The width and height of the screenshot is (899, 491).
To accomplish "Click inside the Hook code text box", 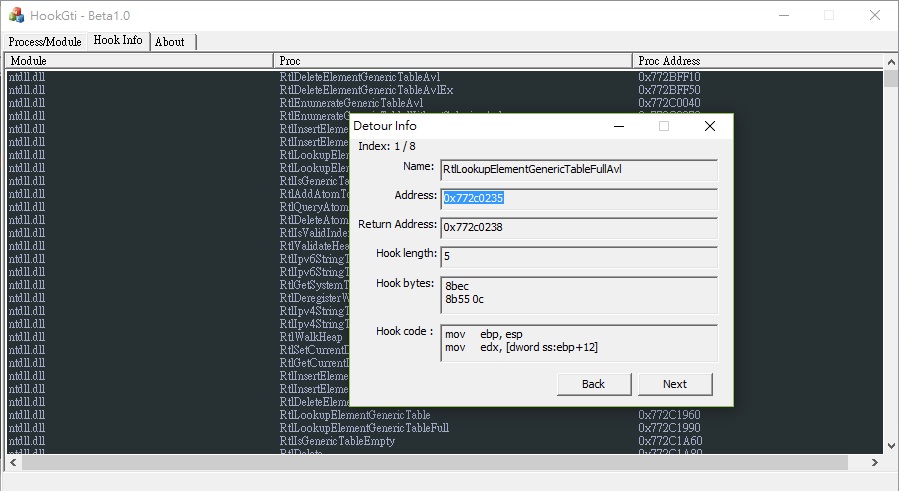I will tap(578, 342).
